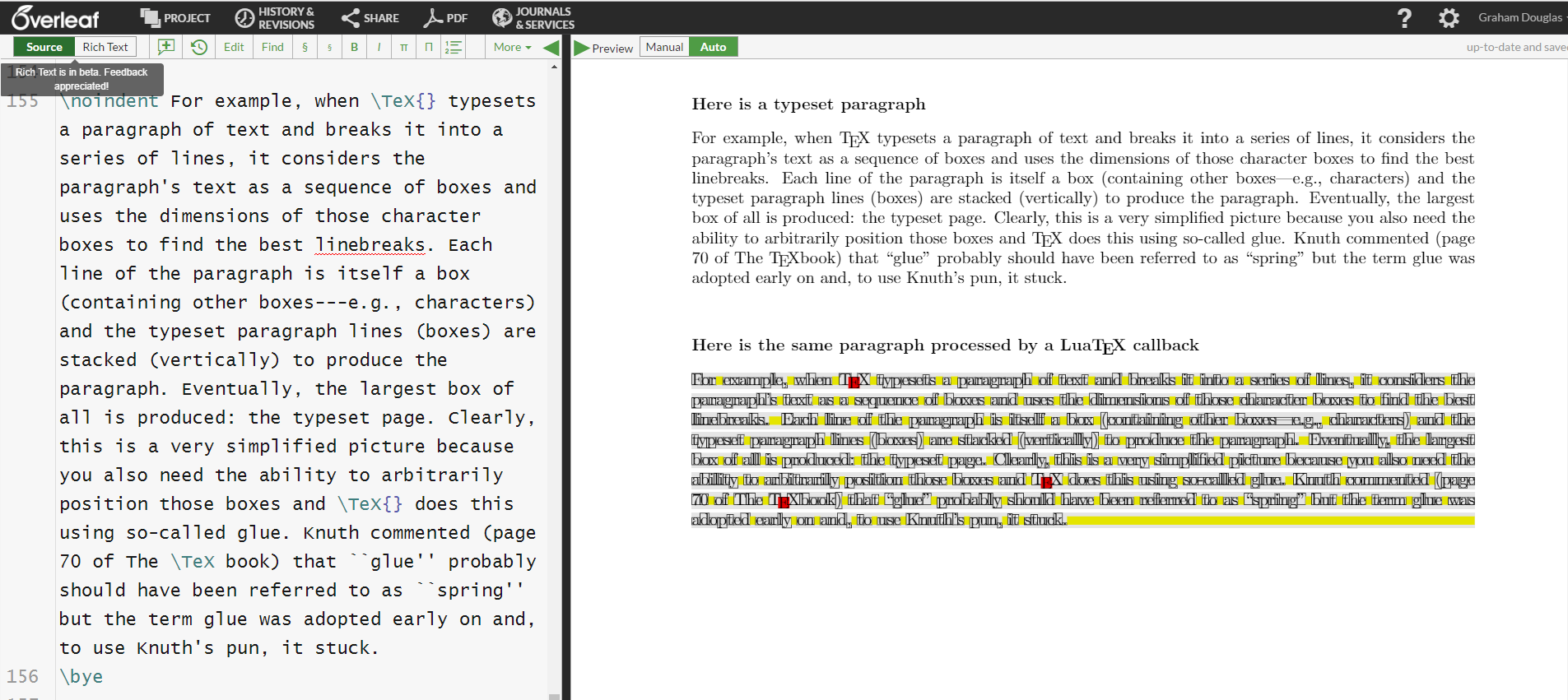Open the settings gear icon

1449,17
